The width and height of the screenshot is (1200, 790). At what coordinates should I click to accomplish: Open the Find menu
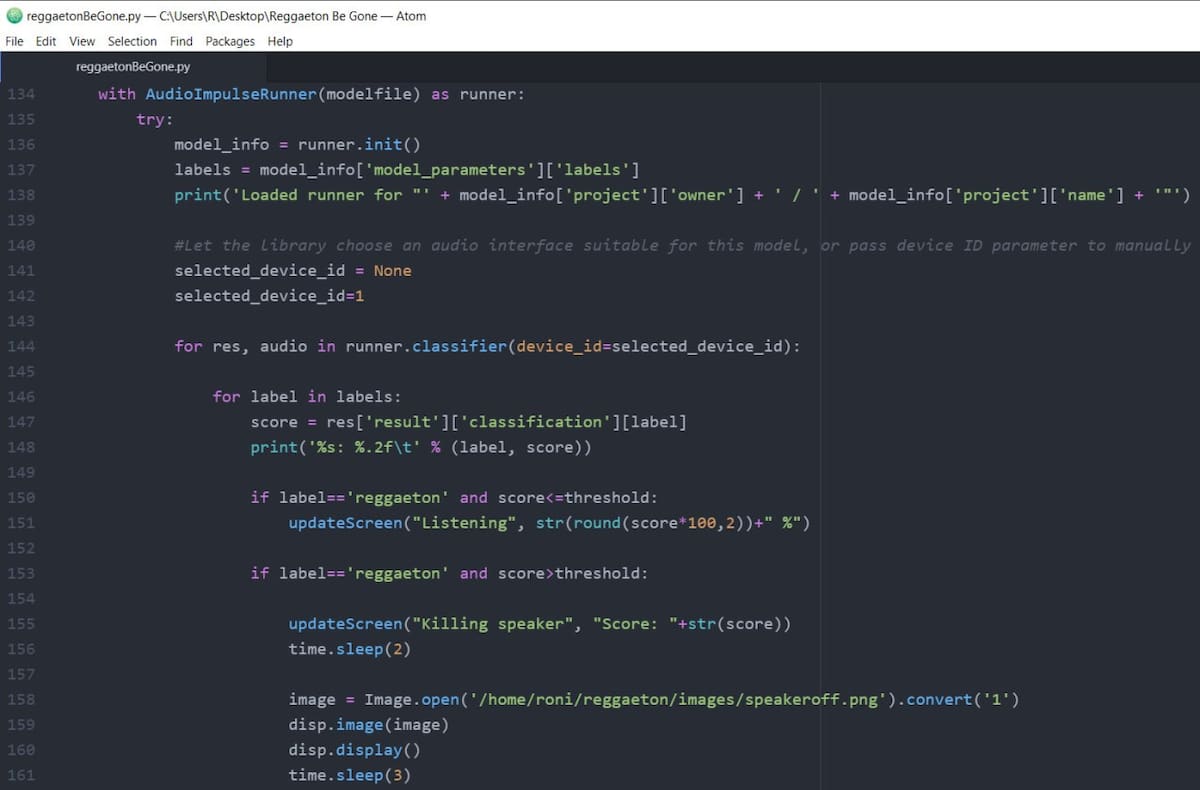click(181, 41)
